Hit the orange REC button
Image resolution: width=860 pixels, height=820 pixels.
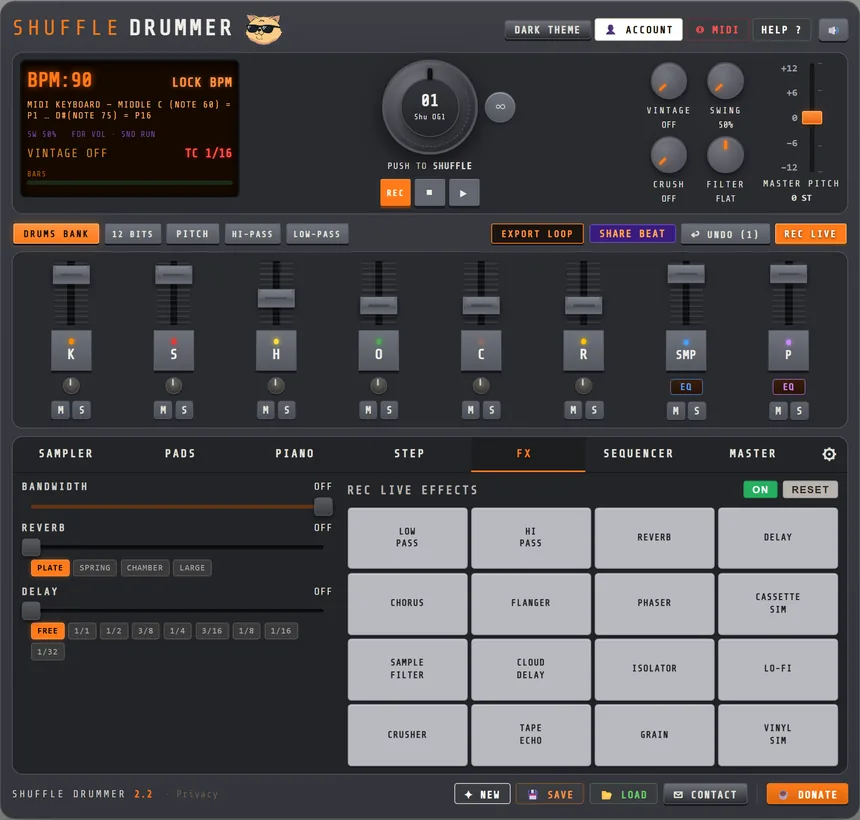tap(395, 193)
